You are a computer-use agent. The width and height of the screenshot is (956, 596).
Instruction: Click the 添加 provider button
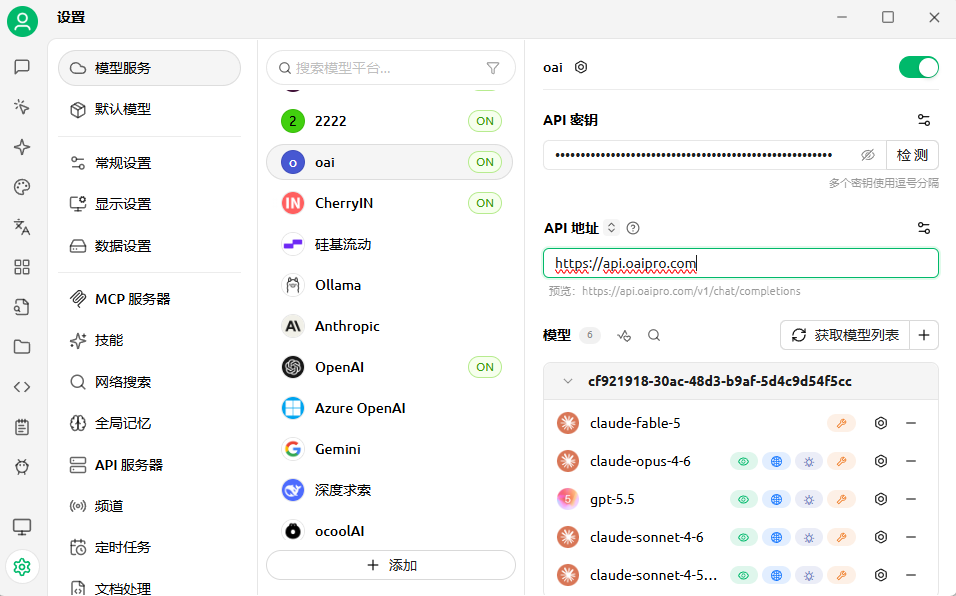pos(391,565)
